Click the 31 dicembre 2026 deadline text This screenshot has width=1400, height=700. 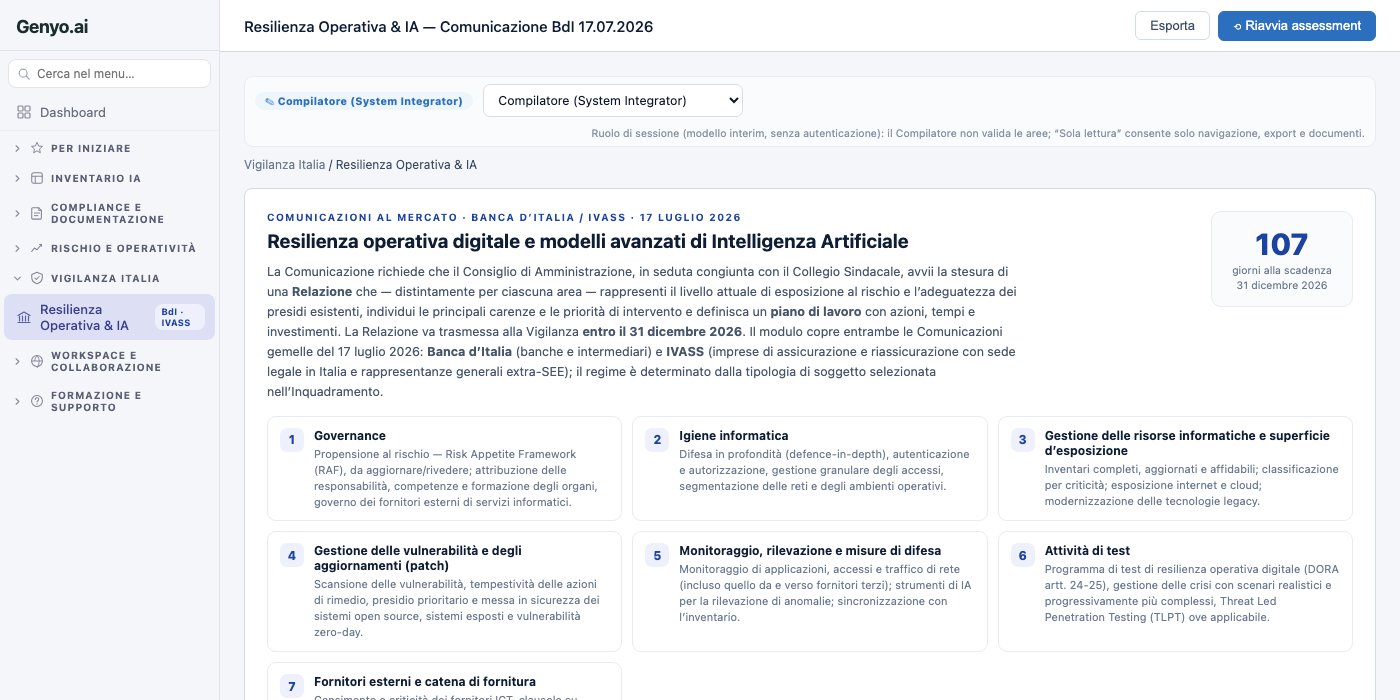[1281, 285]
